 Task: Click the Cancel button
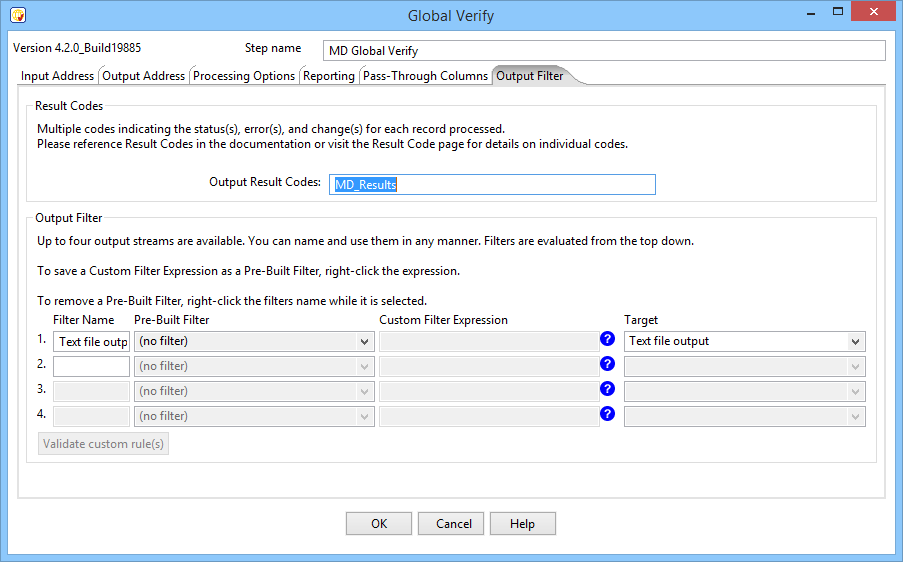point(453,524)
